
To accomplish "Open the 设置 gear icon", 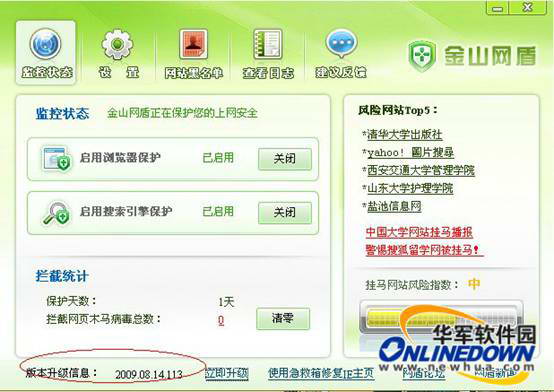I will click(117, 45).
